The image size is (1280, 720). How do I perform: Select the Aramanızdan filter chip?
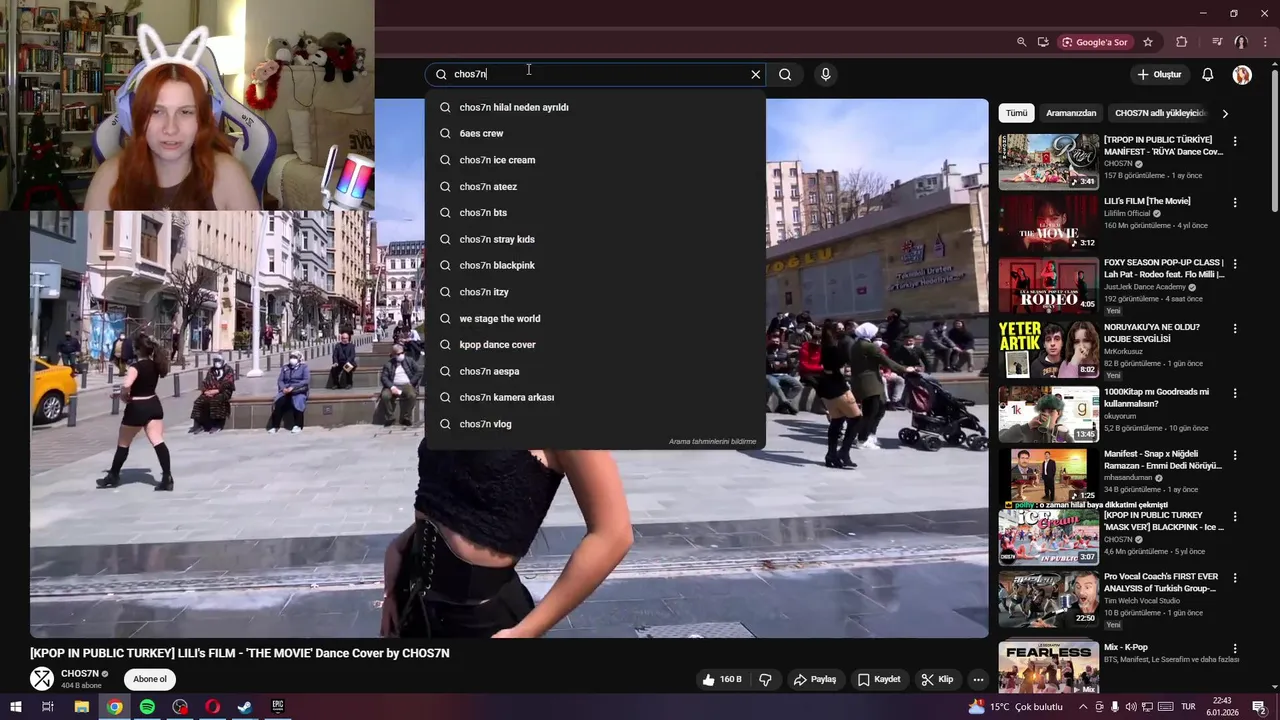(1071, 113)
